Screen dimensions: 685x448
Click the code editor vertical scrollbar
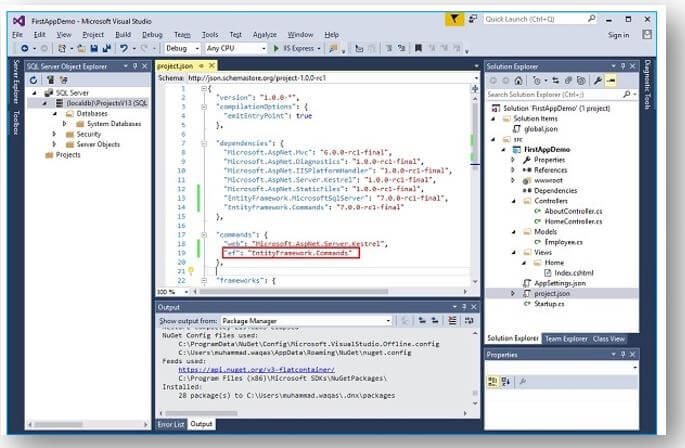[475, 184]
